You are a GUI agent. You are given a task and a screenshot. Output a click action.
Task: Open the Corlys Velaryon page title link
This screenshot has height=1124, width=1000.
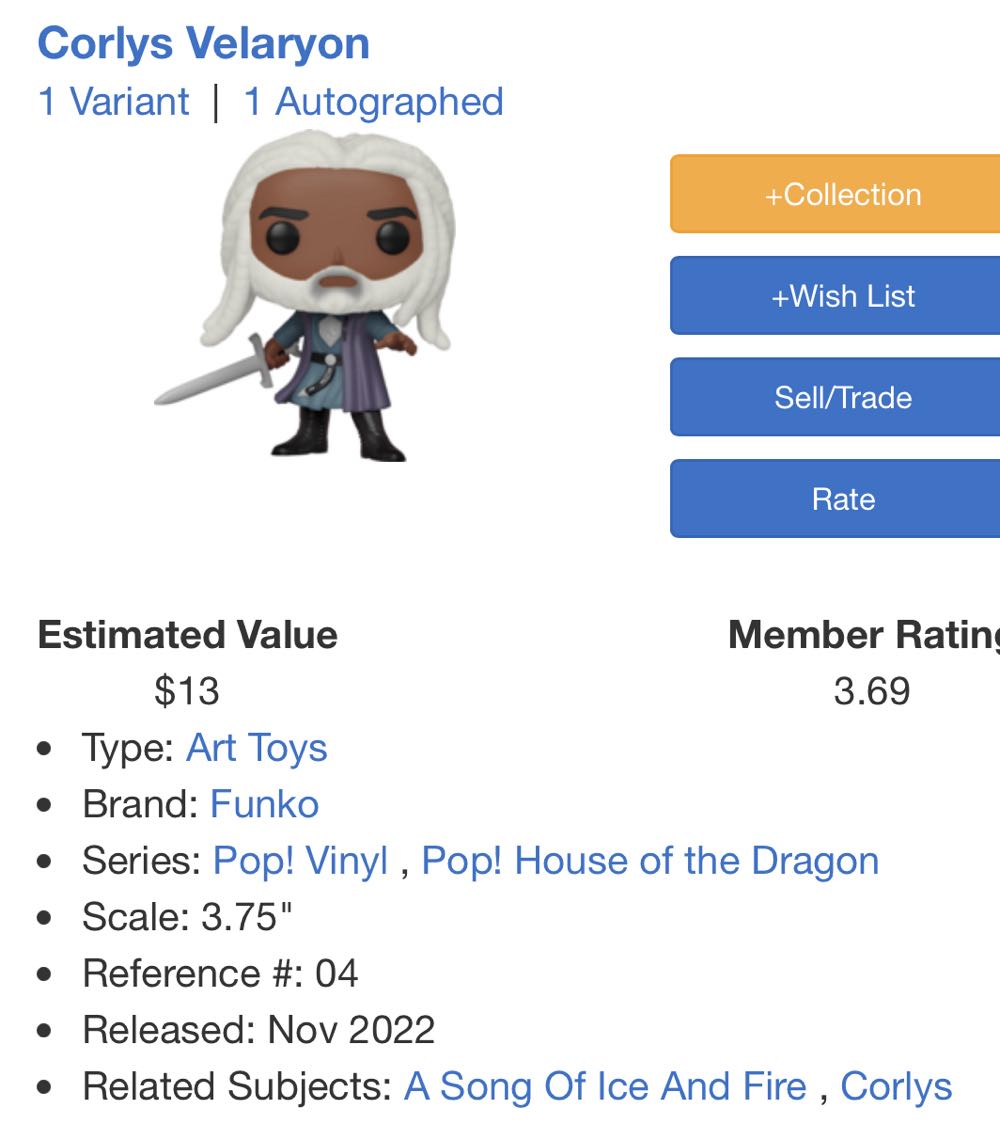tap(202, 42)
